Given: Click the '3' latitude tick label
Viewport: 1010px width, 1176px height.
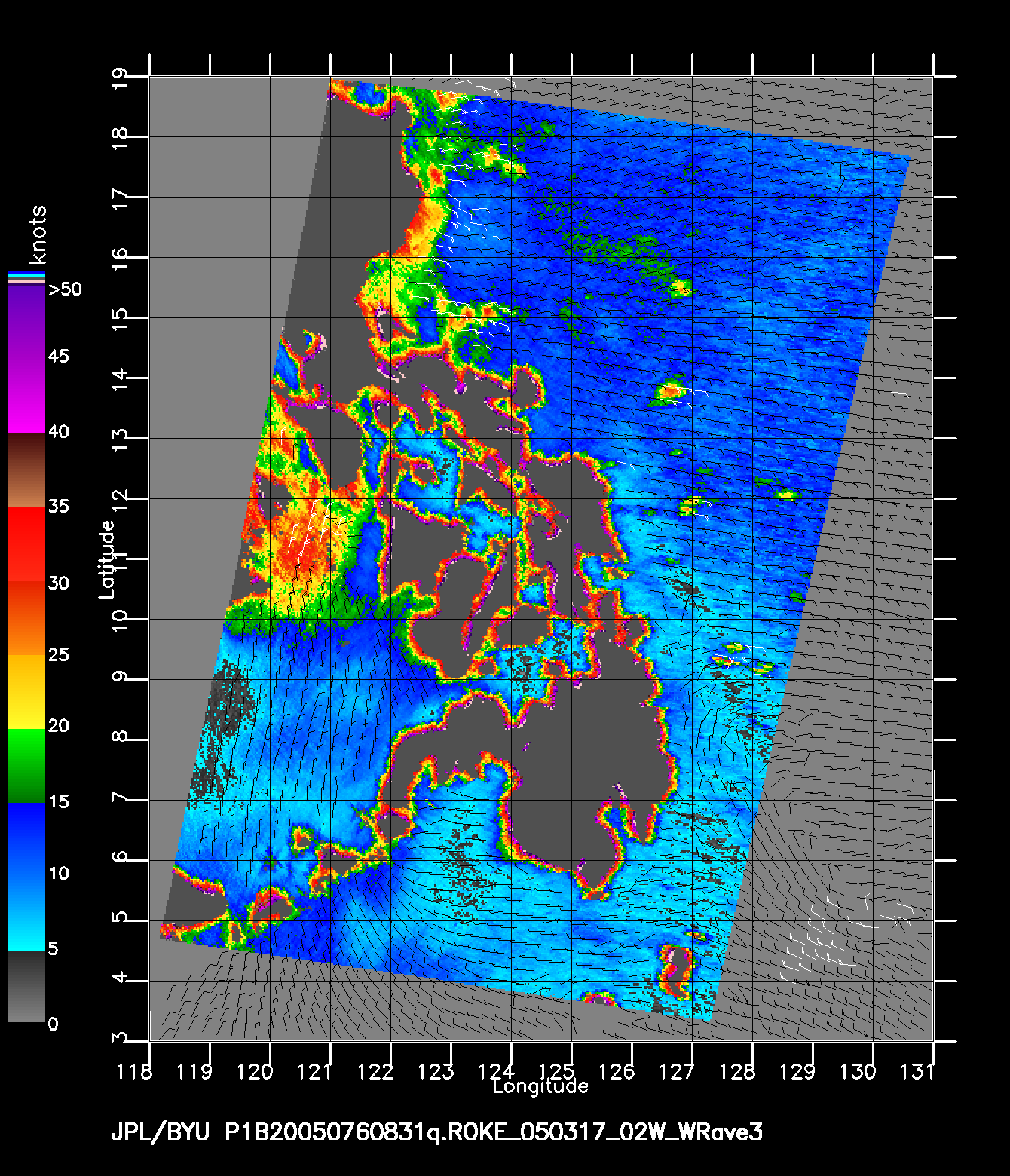Looking at the screenshot, I should coord(119,1037).
